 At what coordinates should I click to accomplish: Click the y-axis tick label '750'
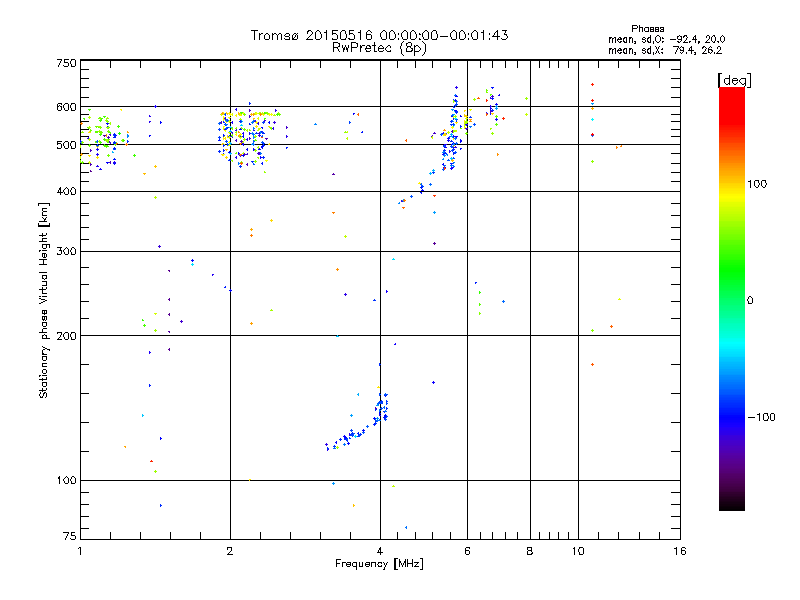coord(66,63)
